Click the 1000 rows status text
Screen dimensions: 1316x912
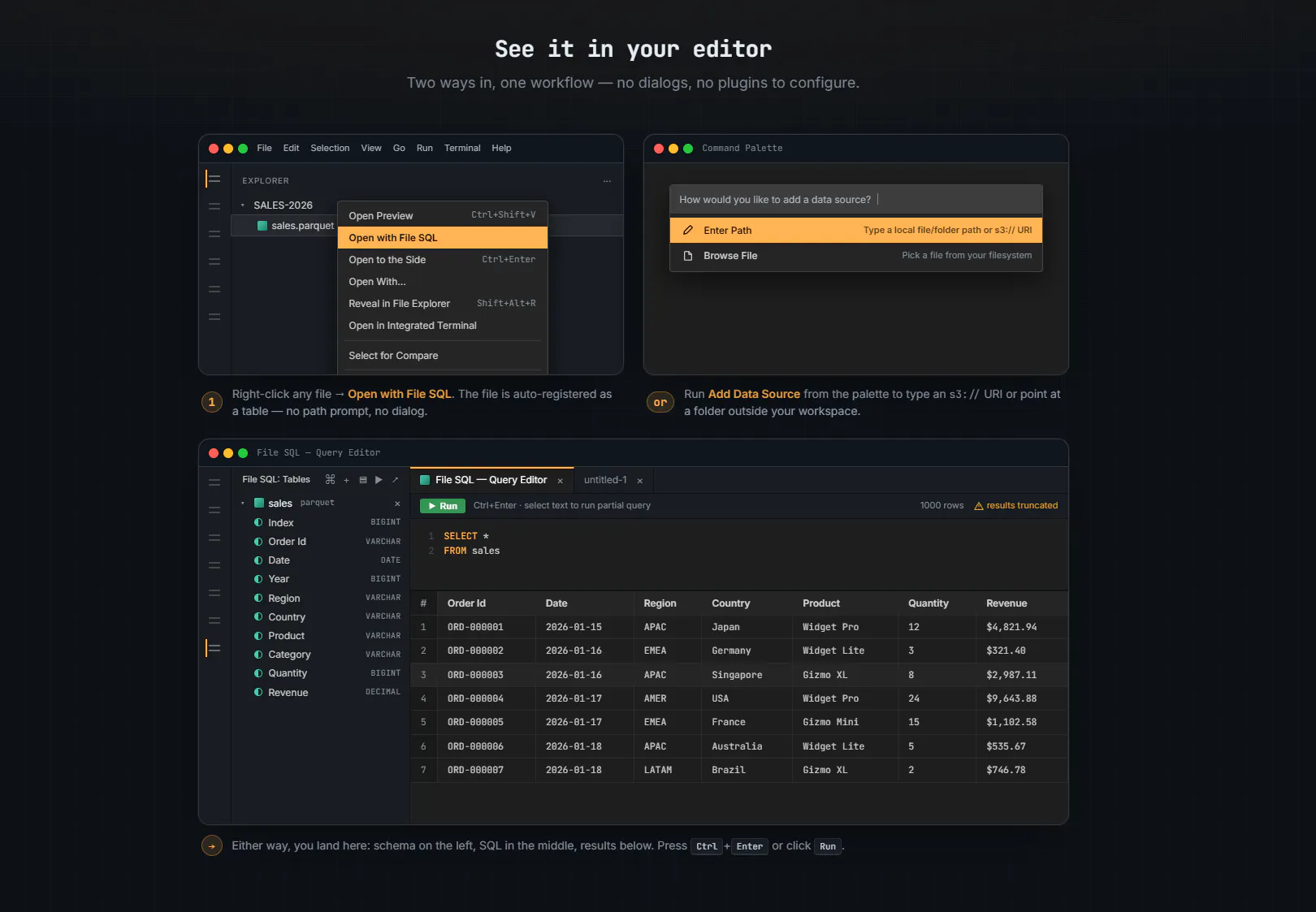coord(942,505)
